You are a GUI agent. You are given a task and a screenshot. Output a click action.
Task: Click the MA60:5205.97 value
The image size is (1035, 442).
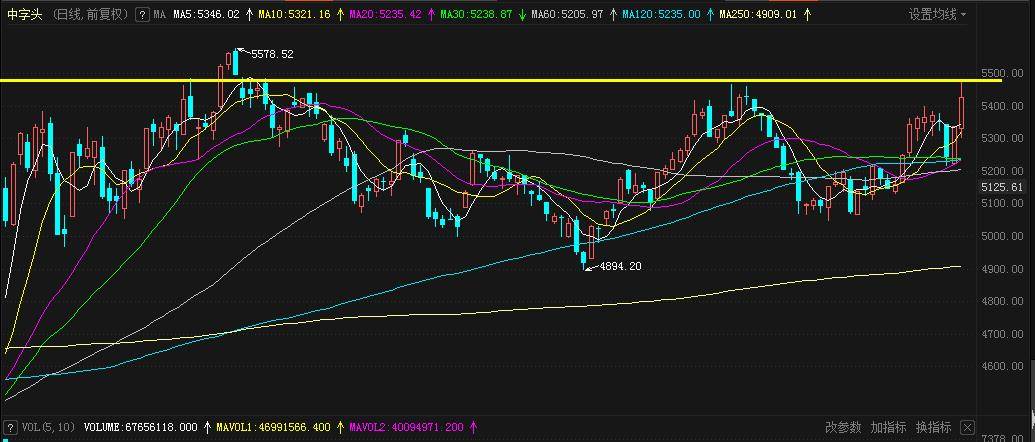[x=567, y=15]
